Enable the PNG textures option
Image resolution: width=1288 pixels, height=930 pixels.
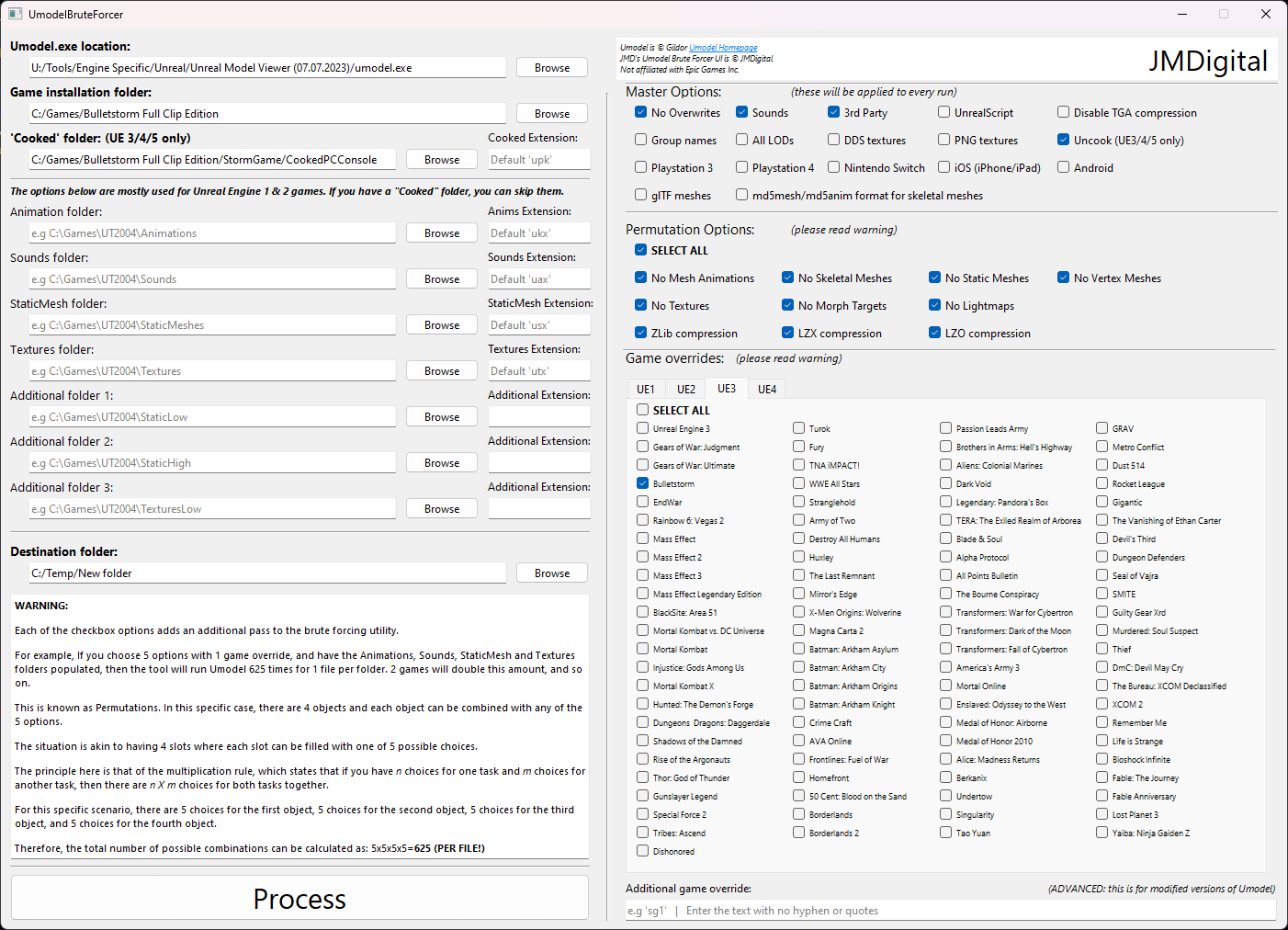(943, 140)
